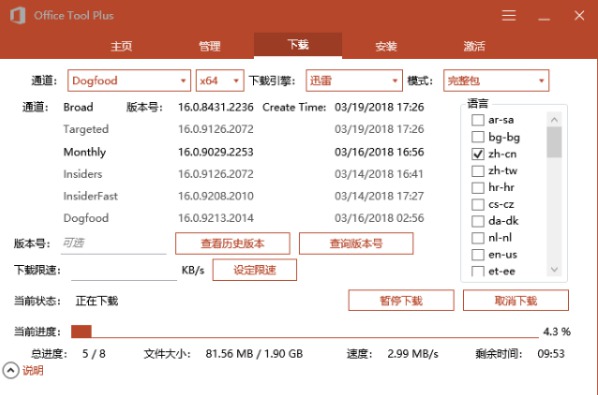The image size is (598, 395).
Task: Select the InsiderFast channel row
Action: 90,196
